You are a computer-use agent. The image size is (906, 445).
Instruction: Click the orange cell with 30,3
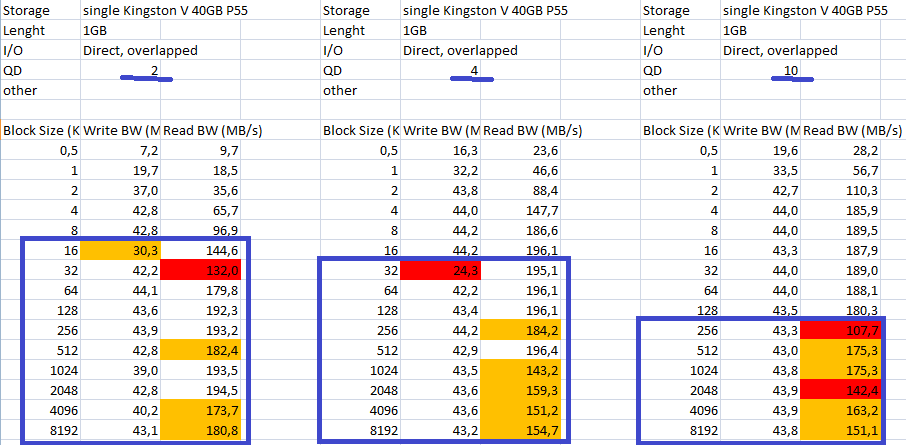pyautogui.click(x=120, y=251)
